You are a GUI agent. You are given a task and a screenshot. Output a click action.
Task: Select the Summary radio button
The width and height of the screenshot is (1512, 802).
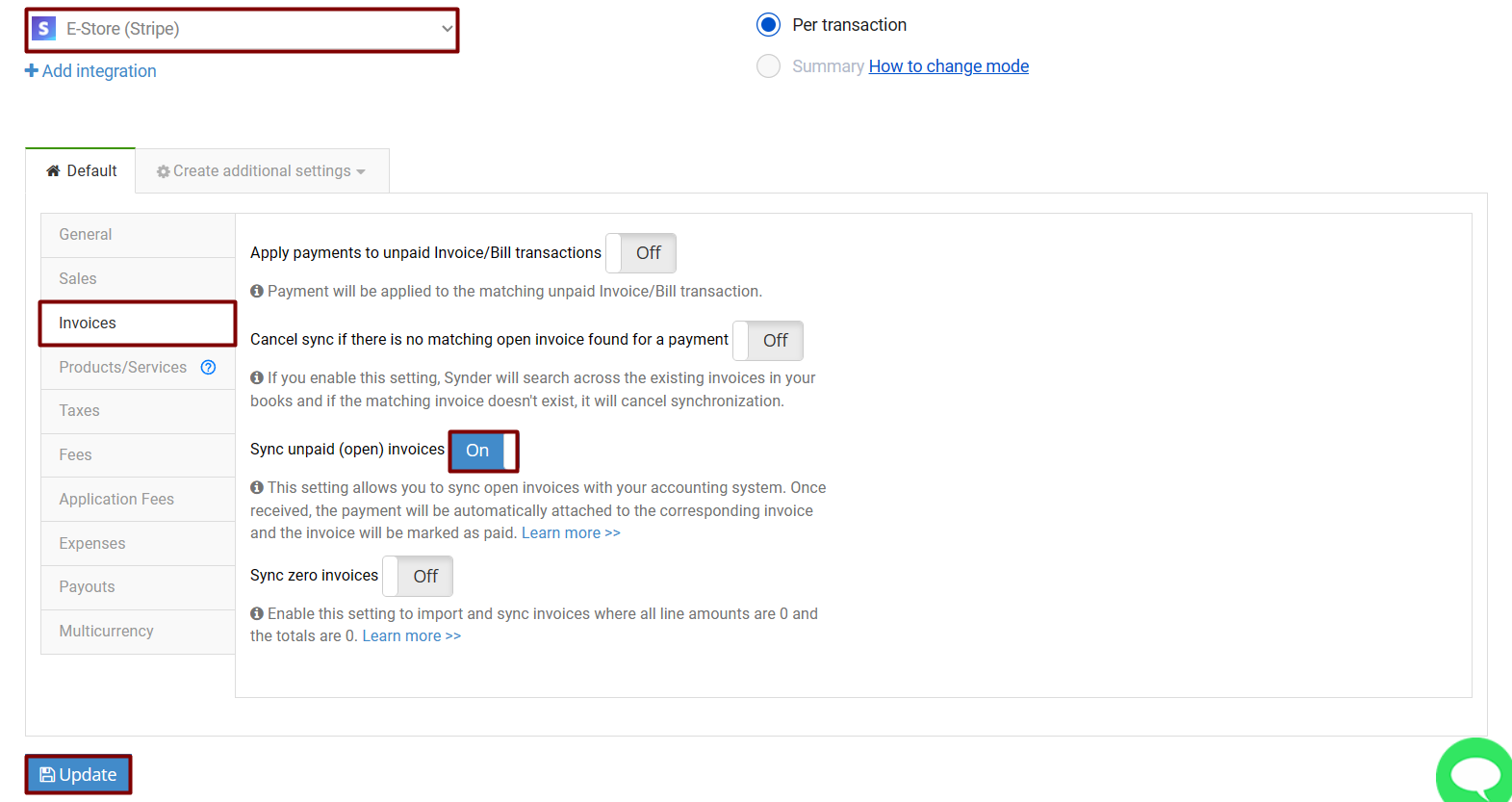click(x=768, y=65)
